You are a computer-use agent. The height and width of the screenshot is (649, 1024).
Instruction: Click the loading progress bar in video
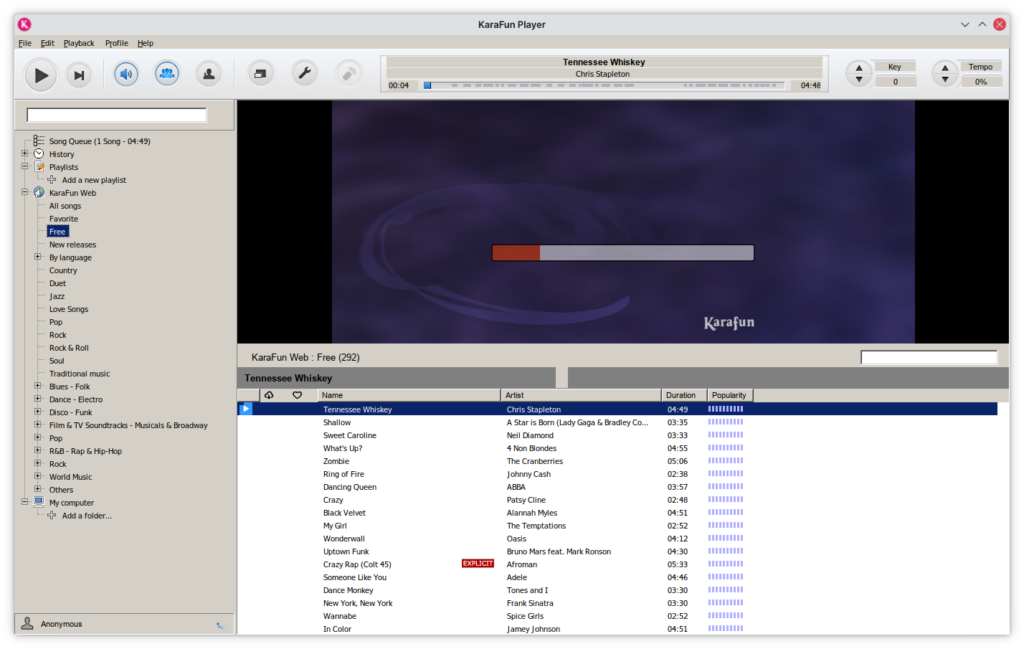click(623, 253)
